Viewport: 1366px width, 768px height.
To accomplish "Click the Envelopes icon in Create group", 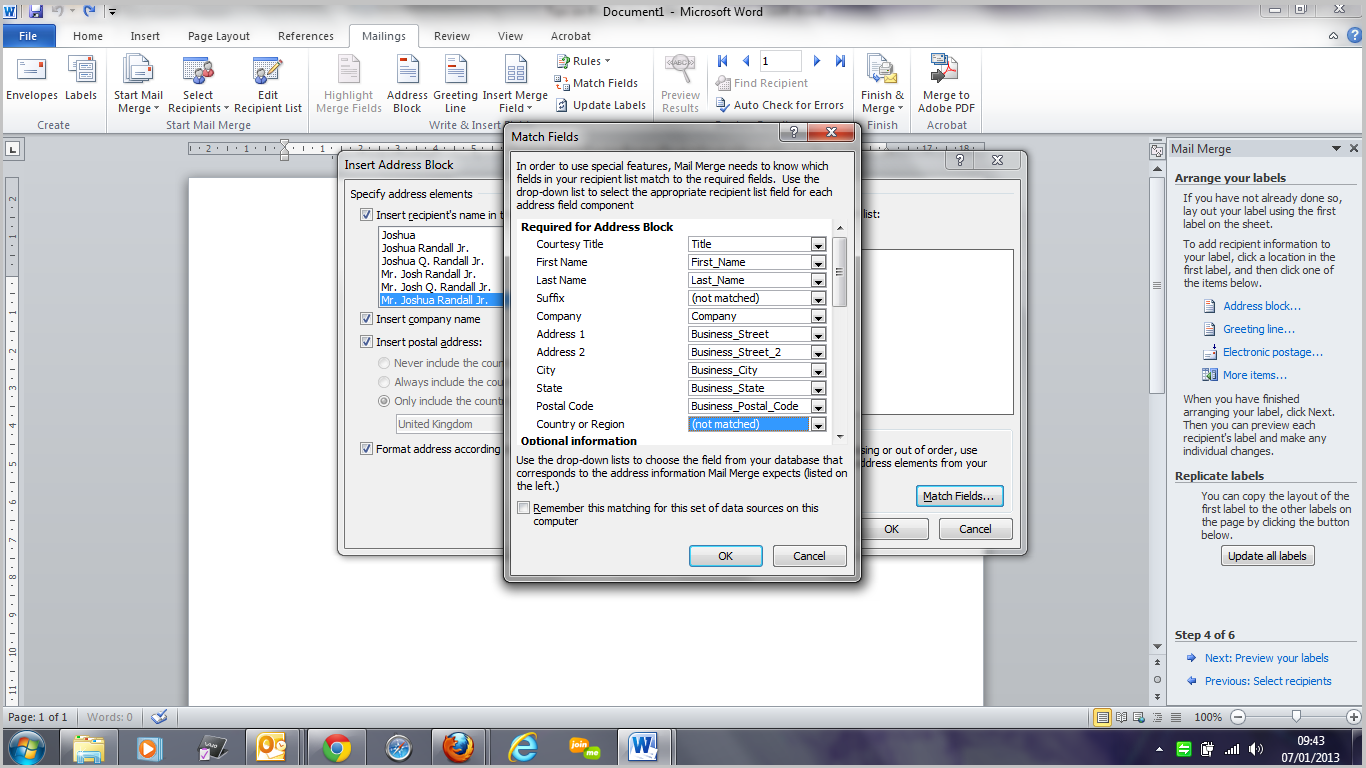I will click(32, 78).
